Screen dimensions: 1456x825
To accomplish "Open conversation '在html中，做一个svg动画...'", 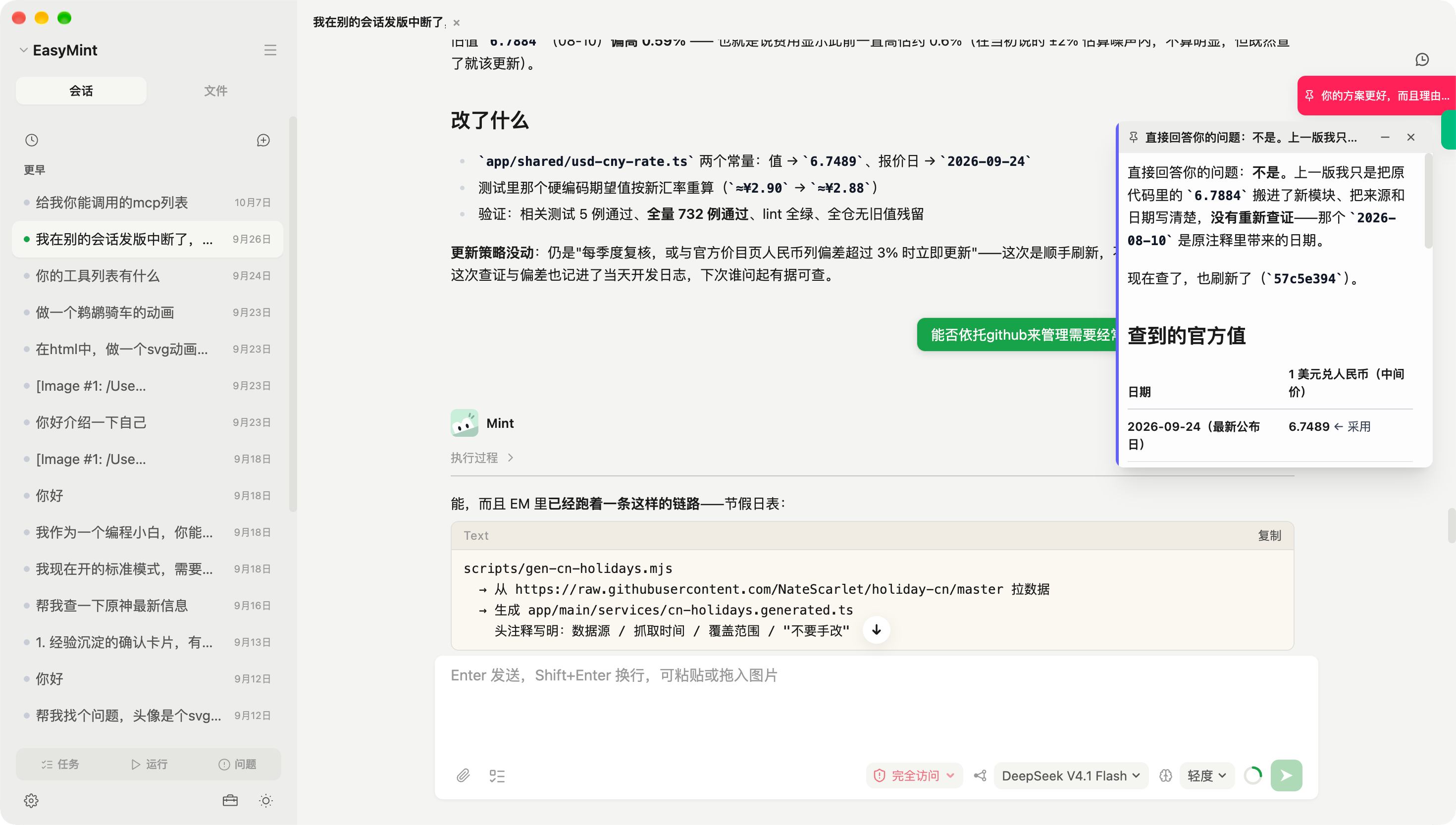I will (x=147, y=349).
